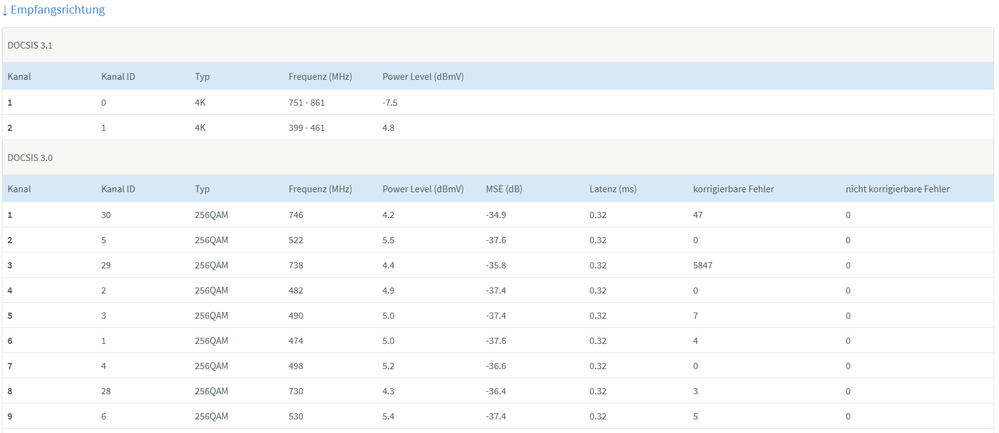Select power level 5.4 cell
This screenshot has width=999, height=433.
tap(389, 416)
